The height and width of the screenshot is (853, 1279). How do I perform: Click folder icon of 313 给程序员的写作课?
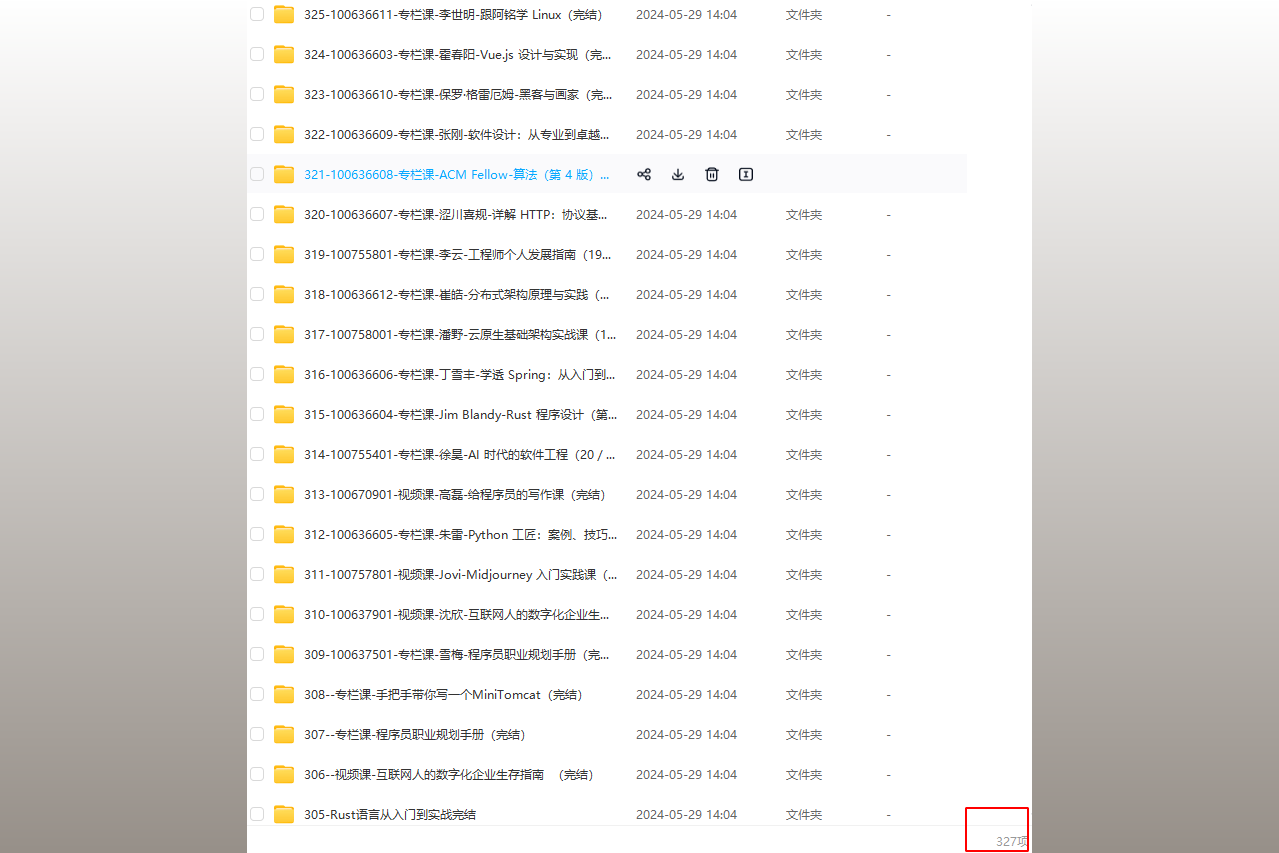(284, 494)
